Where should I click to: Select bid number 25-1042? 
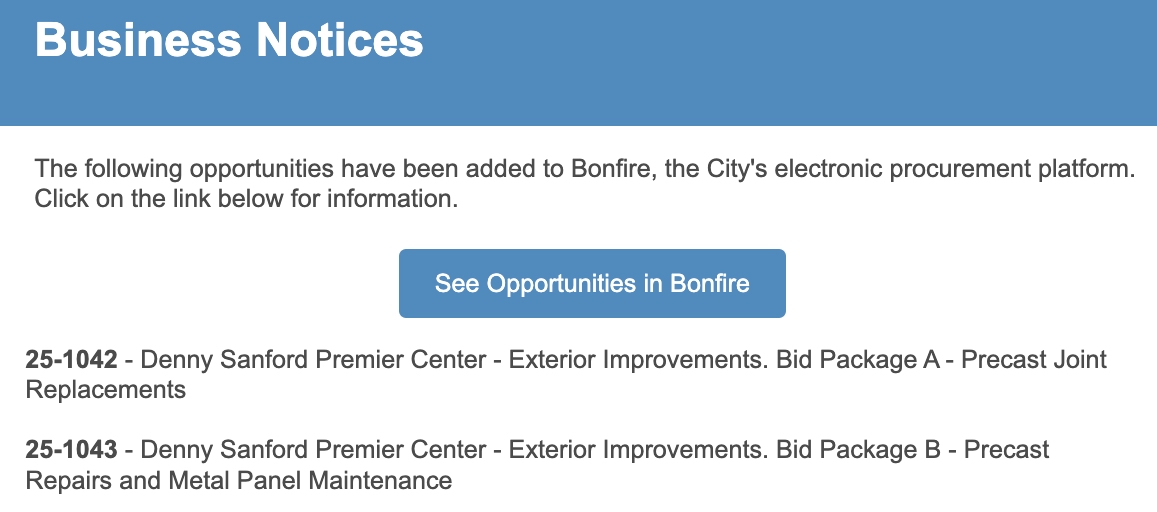click(x=72, y=360)
